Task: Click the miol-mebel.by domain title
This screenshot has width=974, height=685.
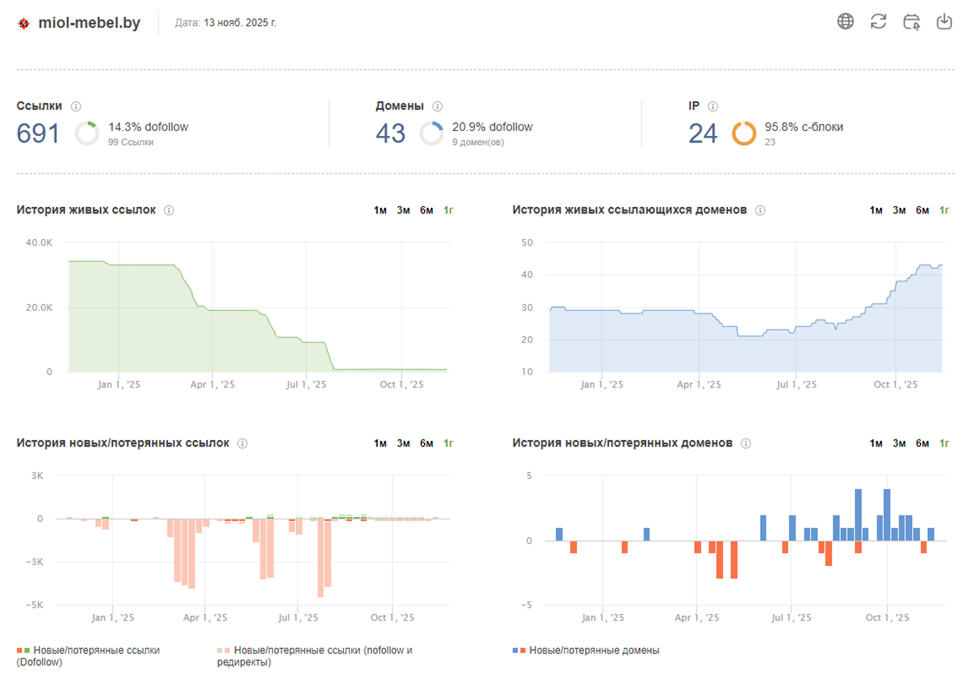Action: [89, 23]
